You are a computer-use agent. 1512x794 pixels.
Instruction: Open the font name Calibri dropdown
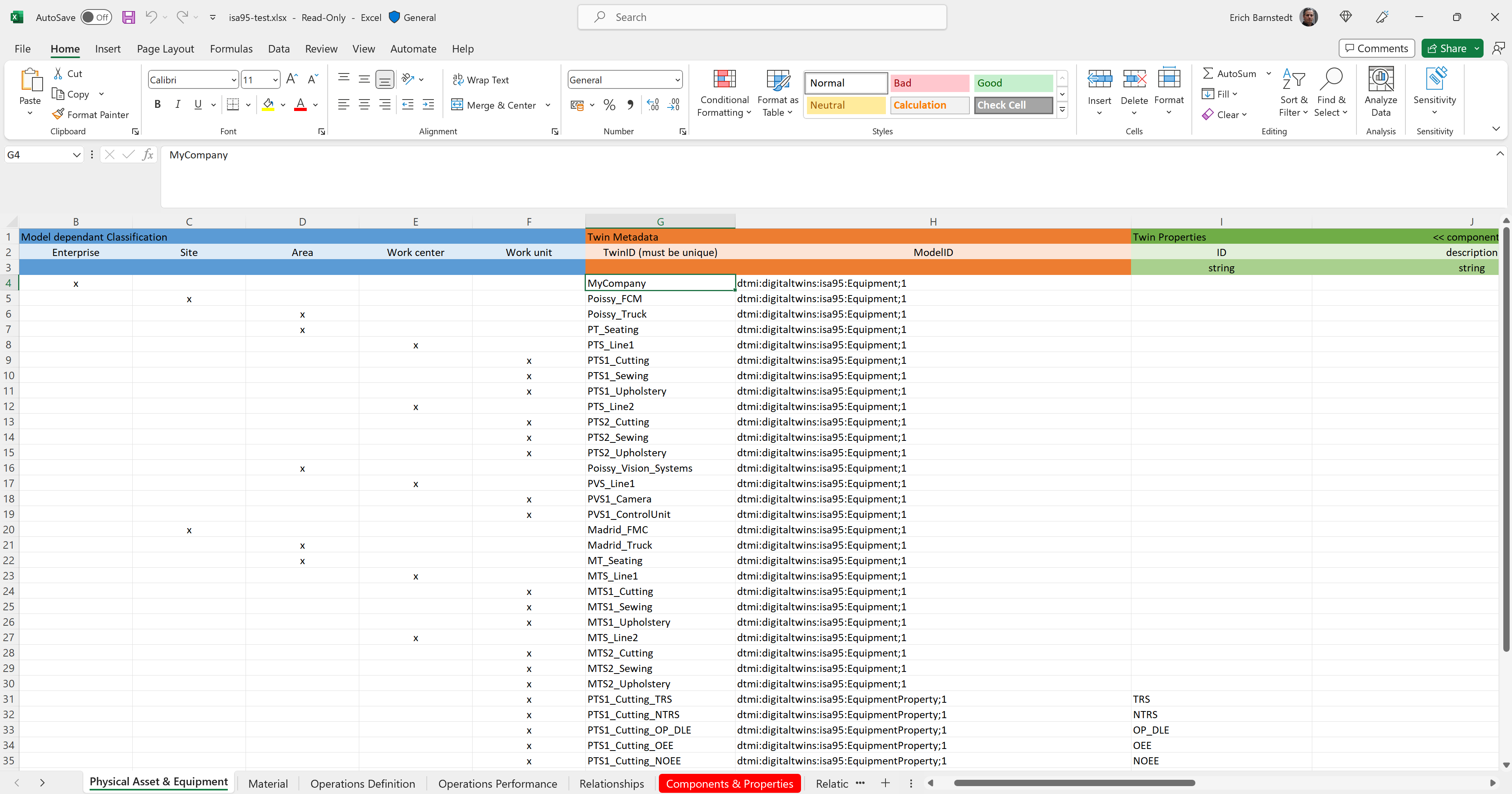point(234,80)
